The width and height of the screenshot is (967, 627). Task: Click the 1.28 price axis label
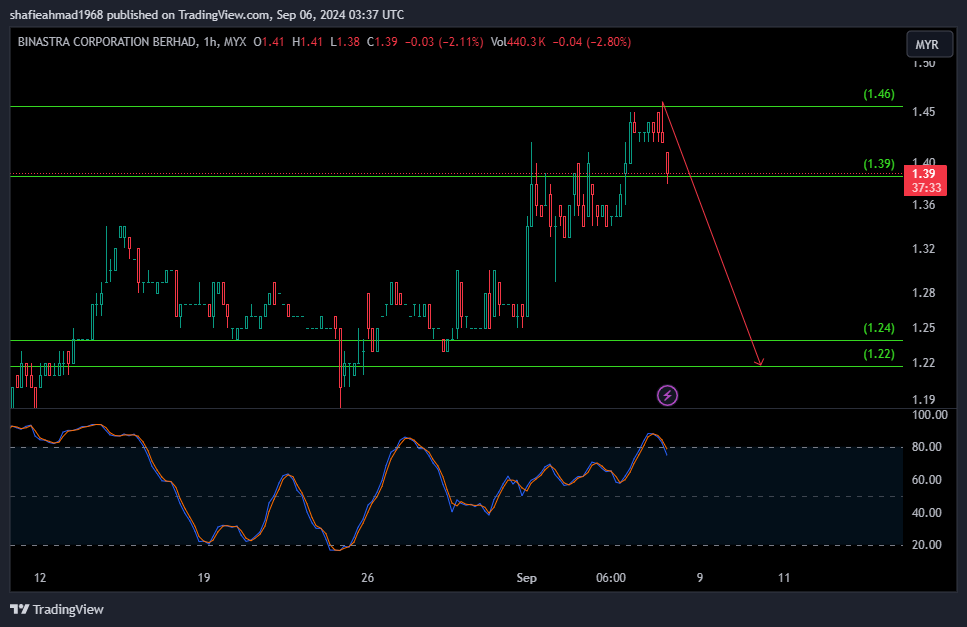(x=923, y=292)
